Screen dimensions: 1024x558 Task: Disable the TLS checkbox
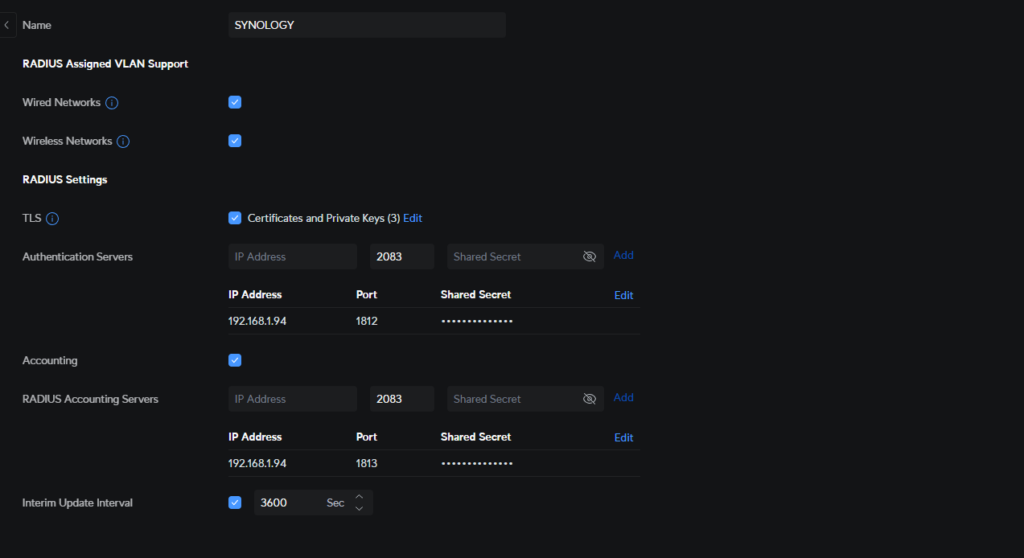click(235, 218)
